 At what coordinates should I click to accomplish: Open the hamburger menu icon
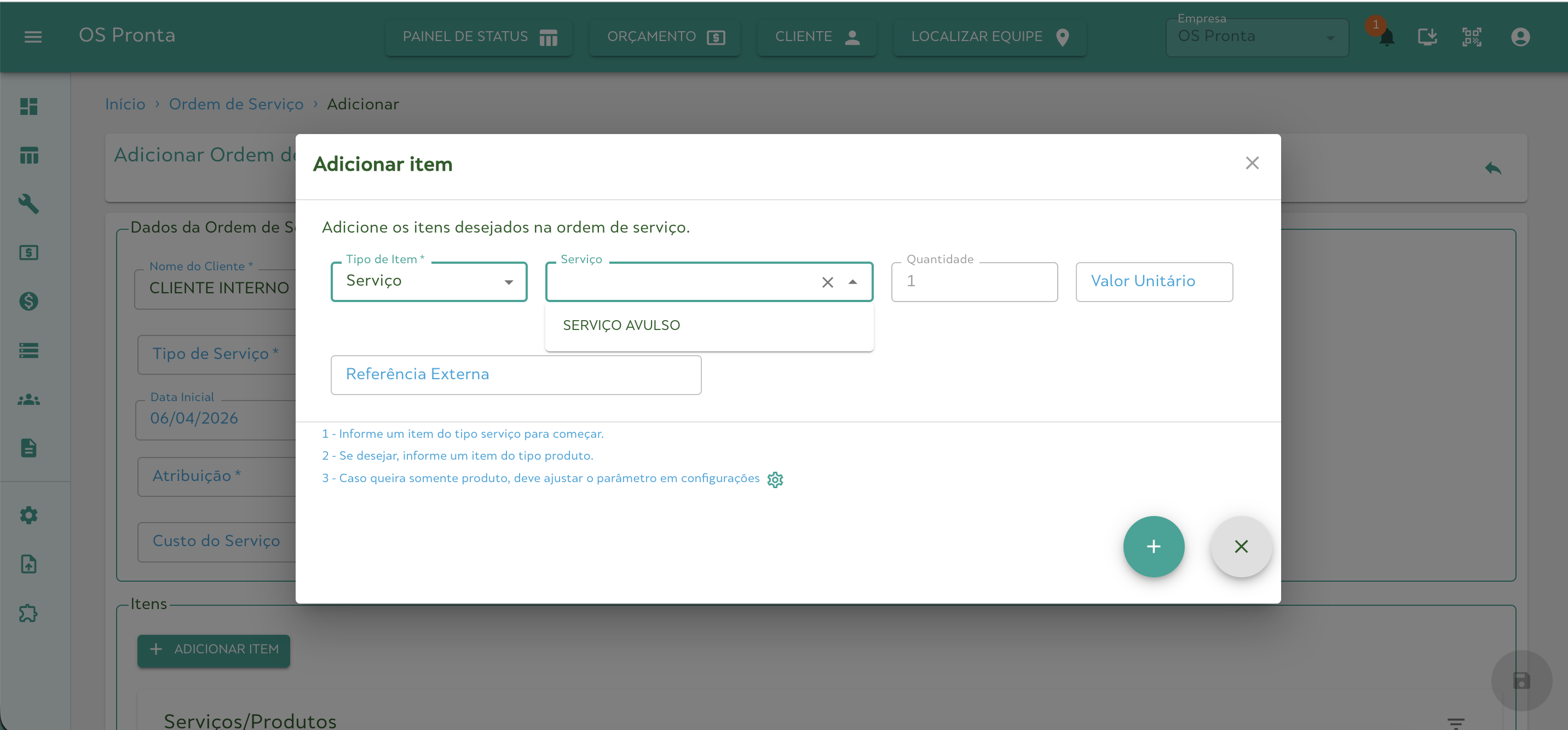[x=33, y=37]
